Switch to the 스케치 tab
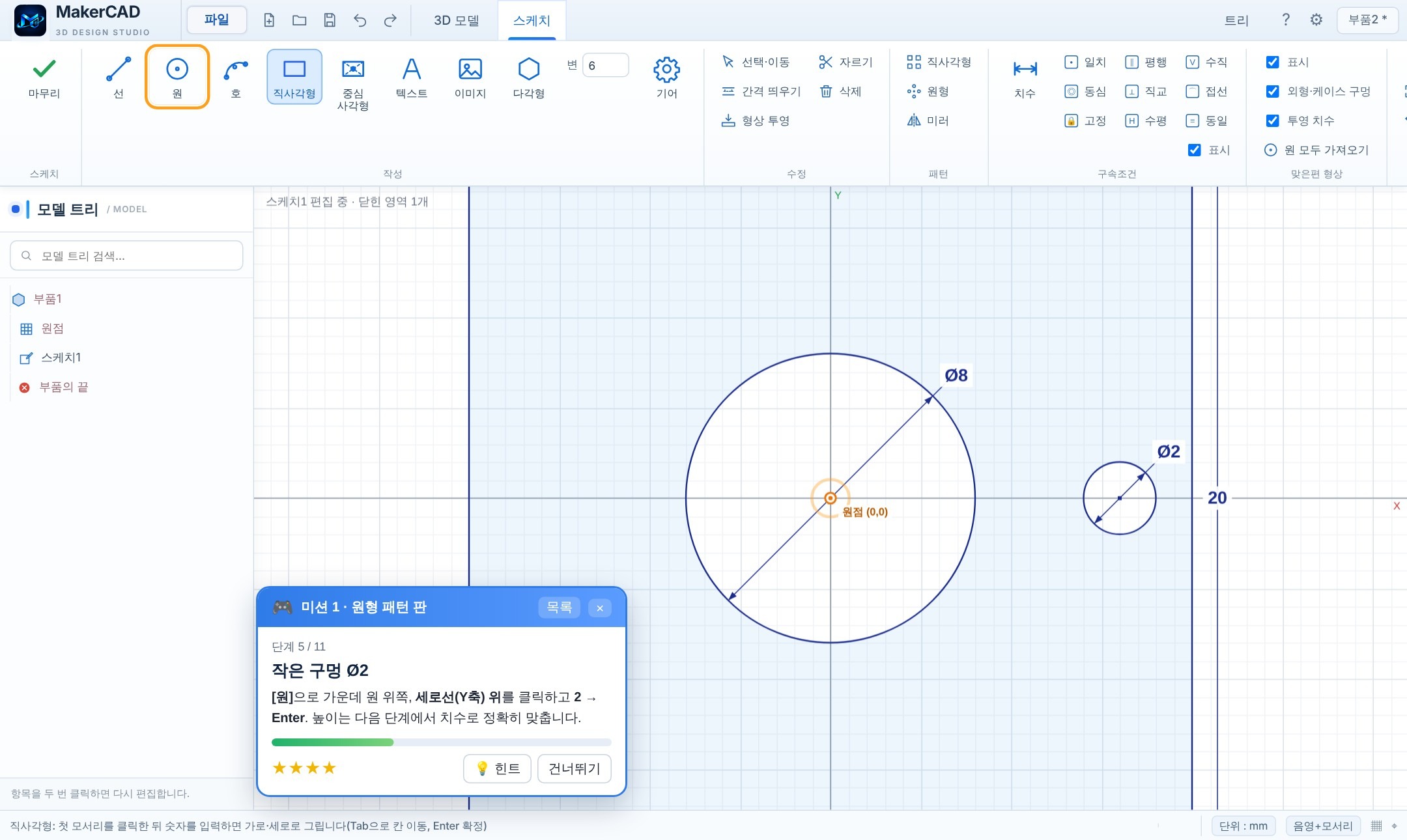1407x840 pixels. (532, 20)
